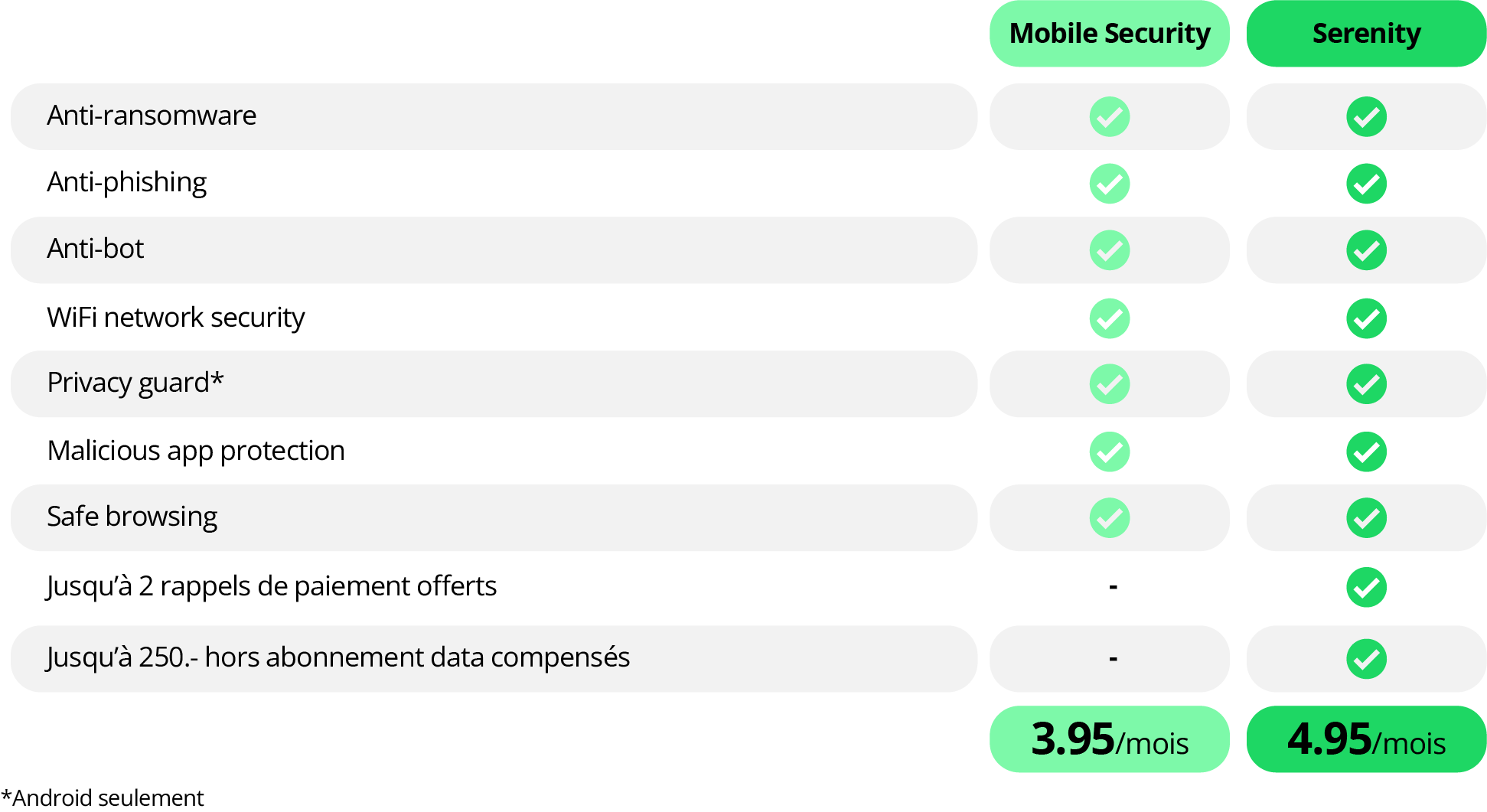The image size is (1487, 812).
Task: Choose the 4.95/mois price button
Action: [1366, 739]
